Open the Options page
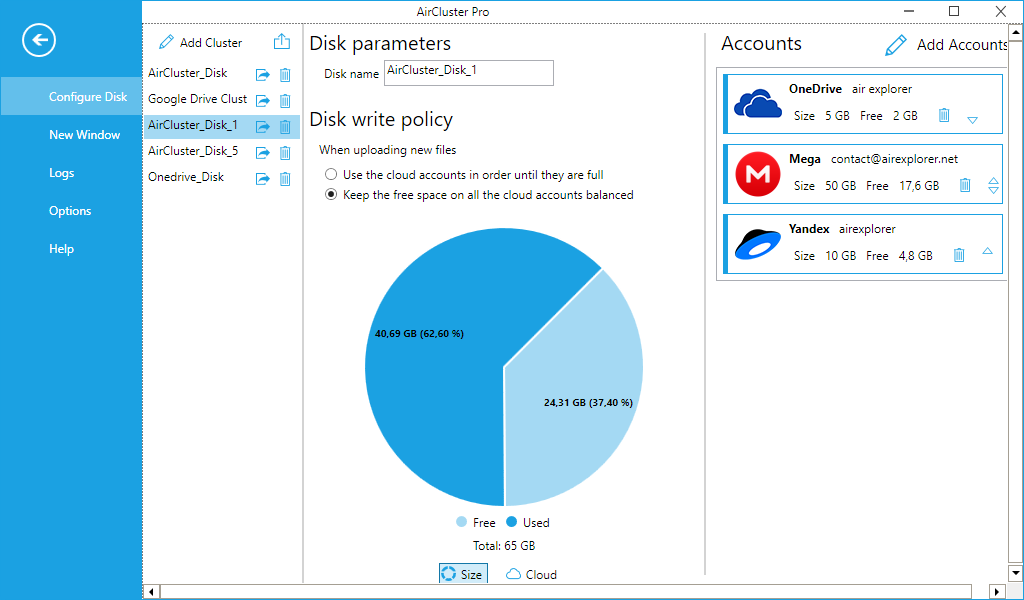Viewport: 1024px width, 600px height. pyautogui.click(x=71, y=210)
